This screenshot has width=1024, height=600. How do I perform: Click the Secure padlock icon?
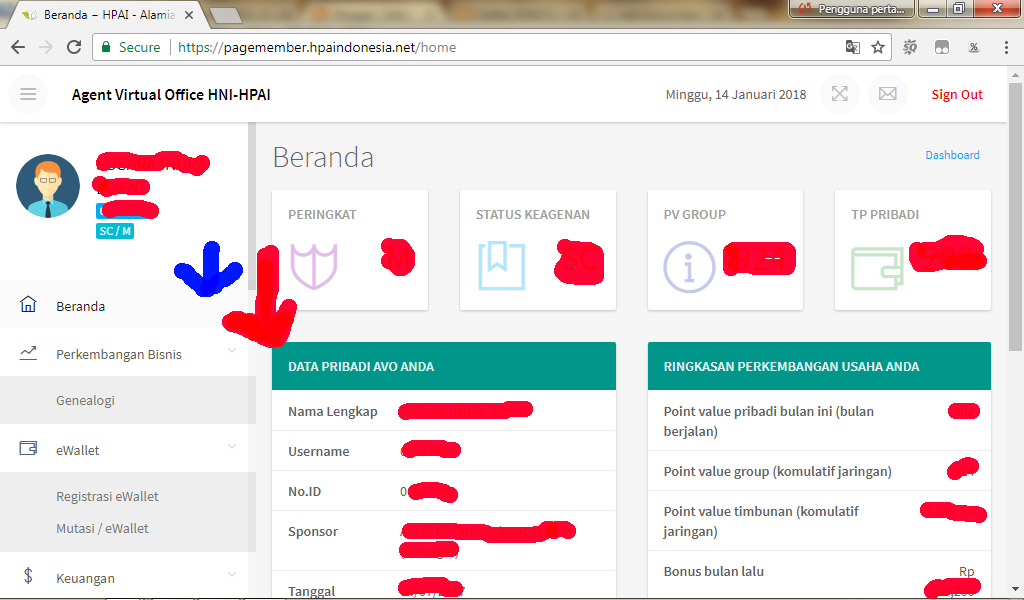click(x=105, y=47)
